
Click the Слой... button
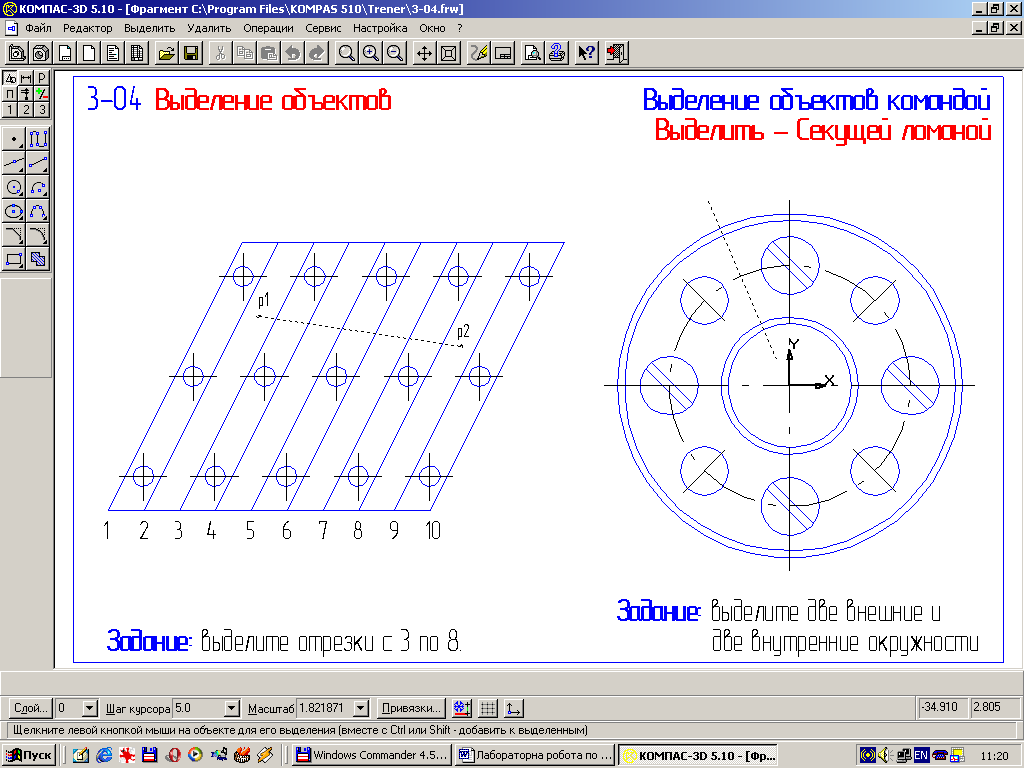coord(31,708)
